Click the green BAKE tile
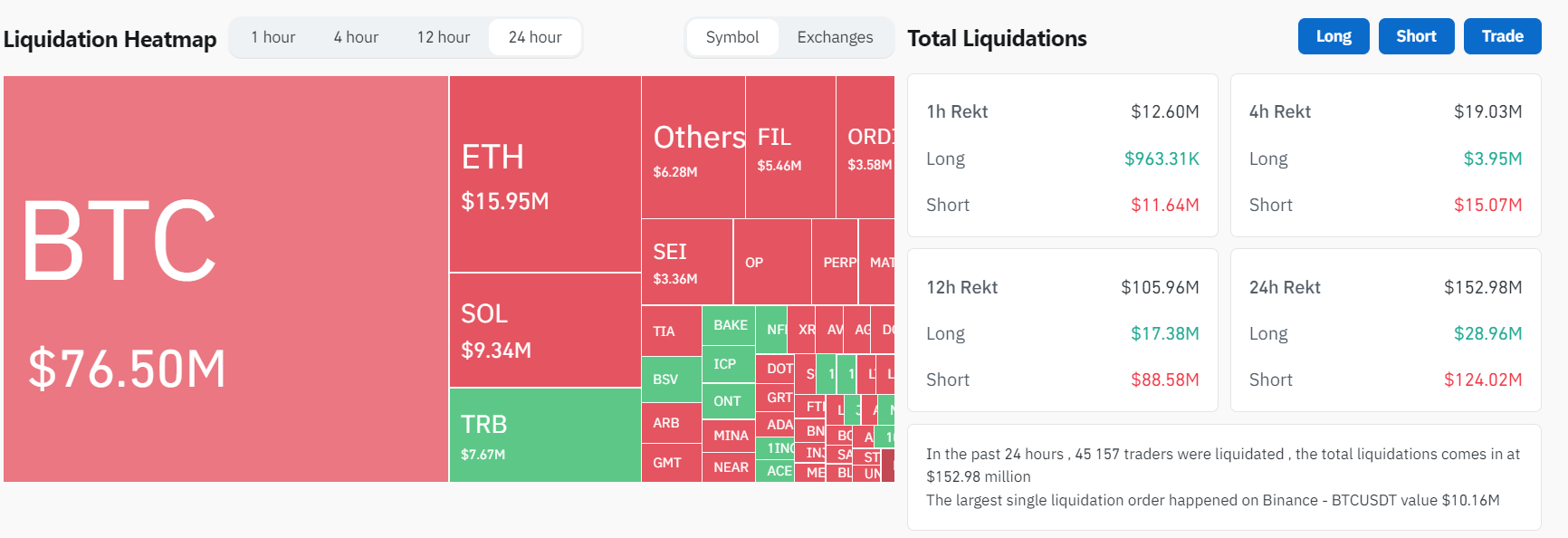Viewport: 1568px width, 538px height. [x=729, y=325]
